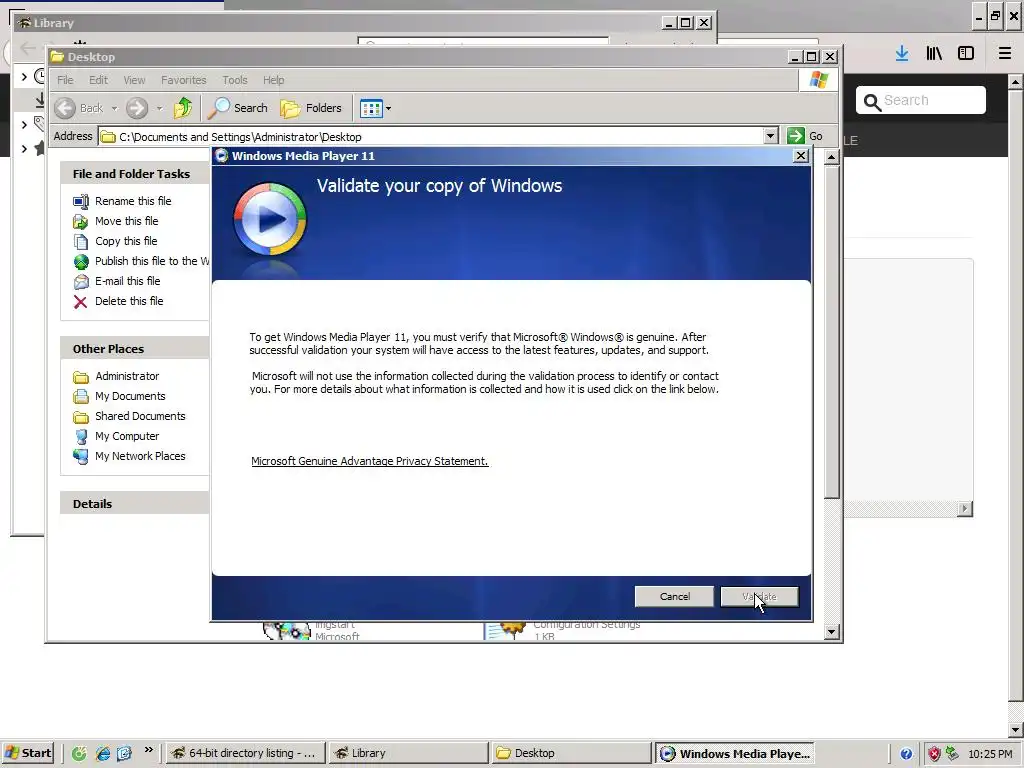Click Move this file task
The image size is (1024, 768).
point(127,221)
